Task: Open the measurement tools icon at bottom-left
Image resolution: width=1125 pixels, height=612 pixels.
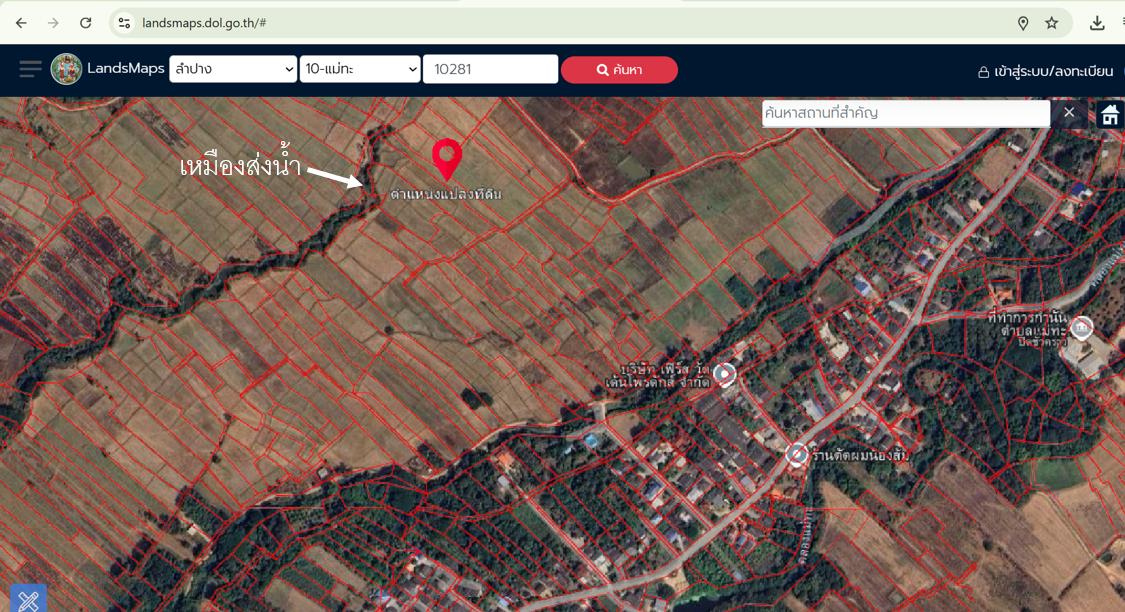Action: pos(29,598)
